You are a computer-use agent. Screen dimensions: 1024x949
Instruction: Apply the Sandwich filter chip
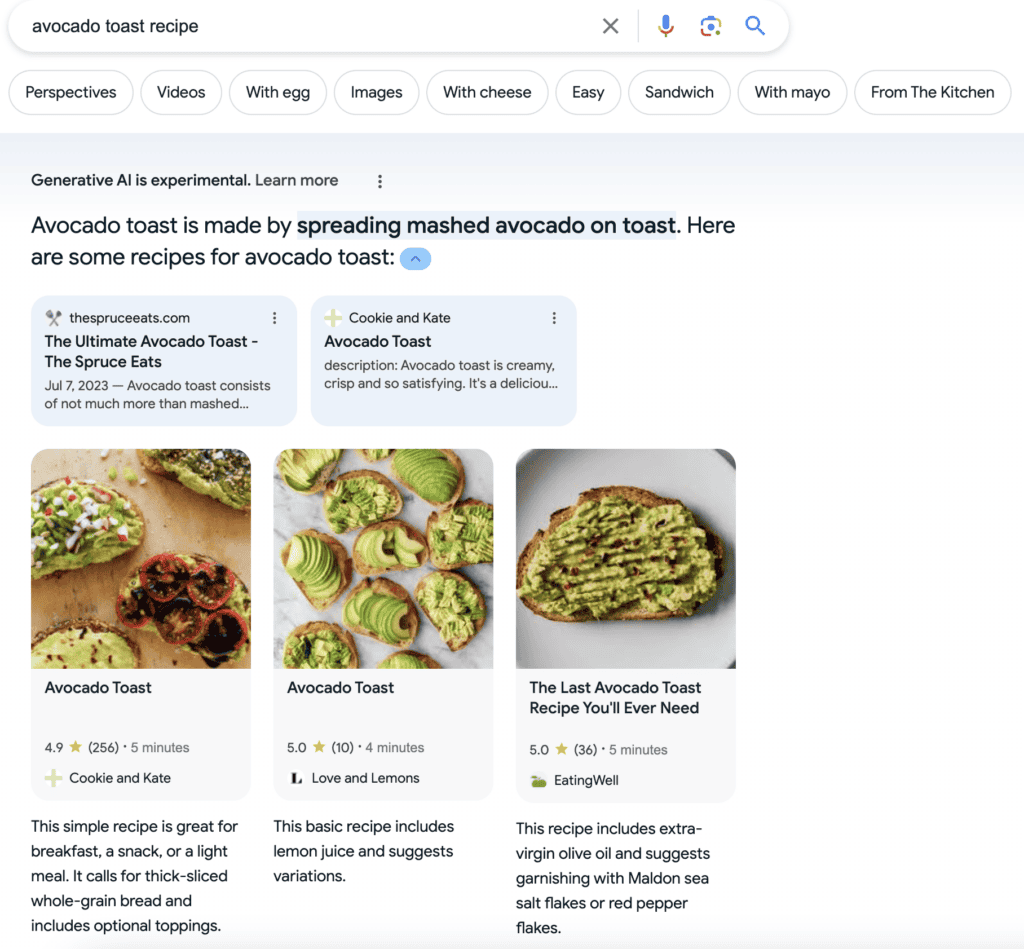pos(679,92)
